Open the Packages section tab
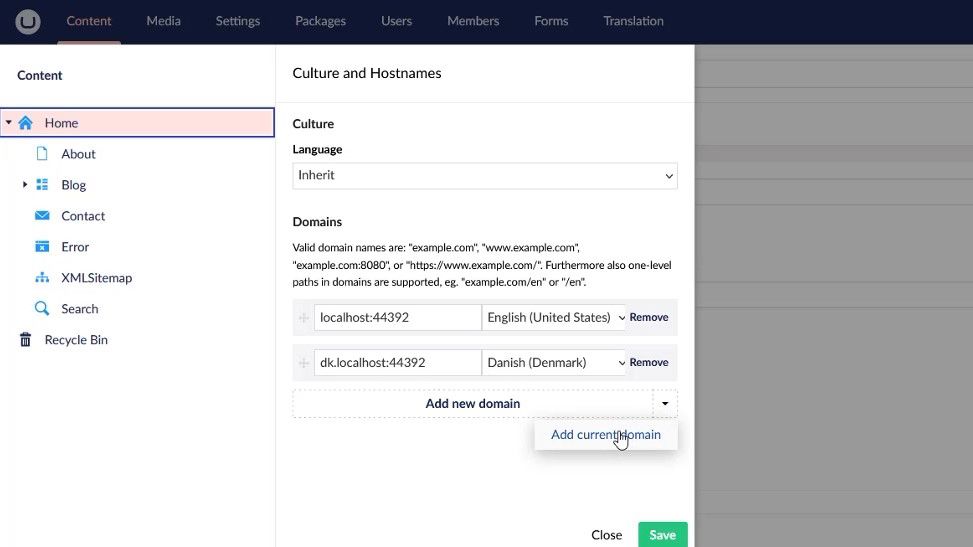The height and width of the screenshot is (547, 973). point(320,21)
